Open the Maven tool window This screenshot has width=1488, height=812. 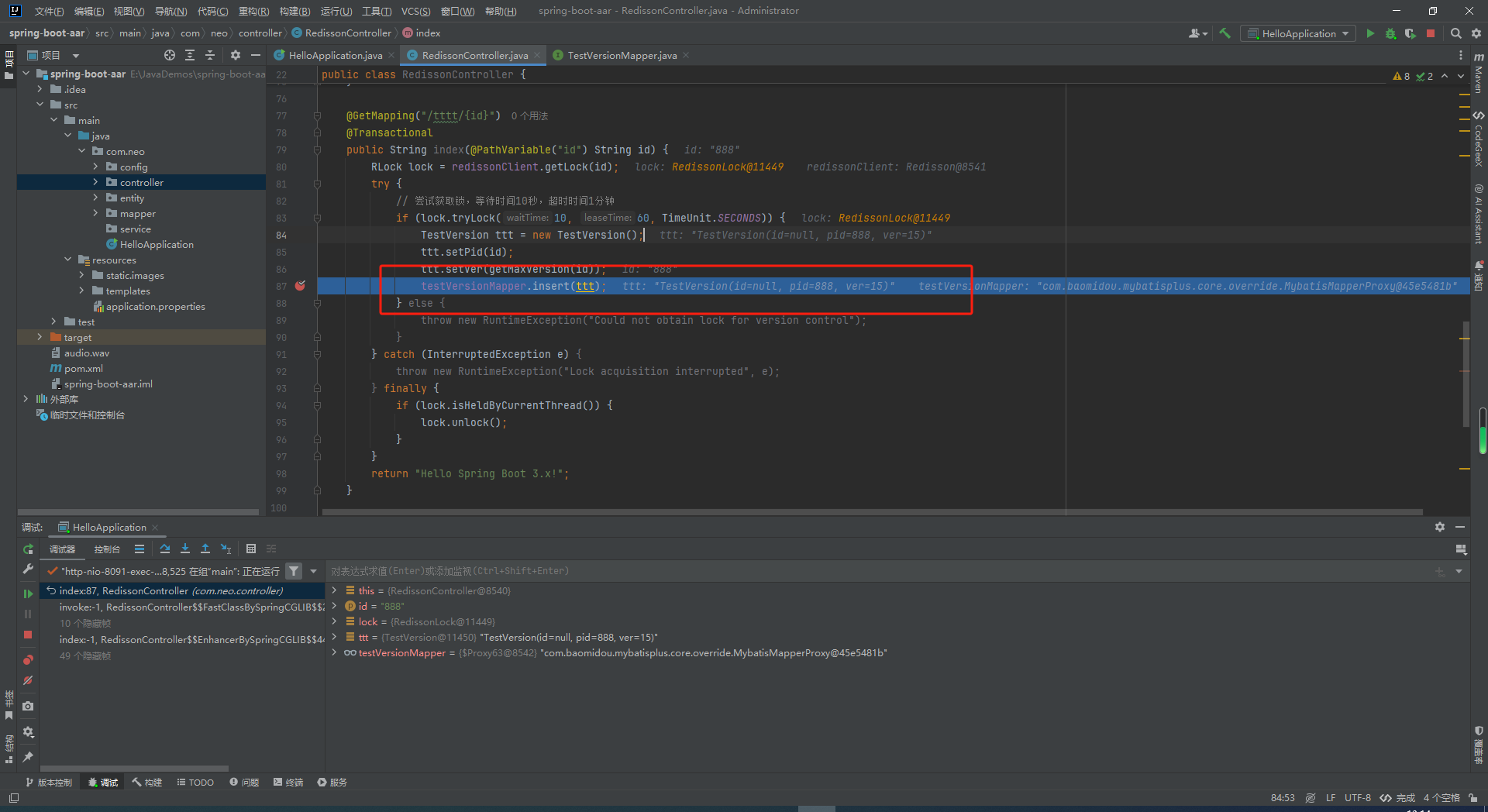coord(1479,73)
